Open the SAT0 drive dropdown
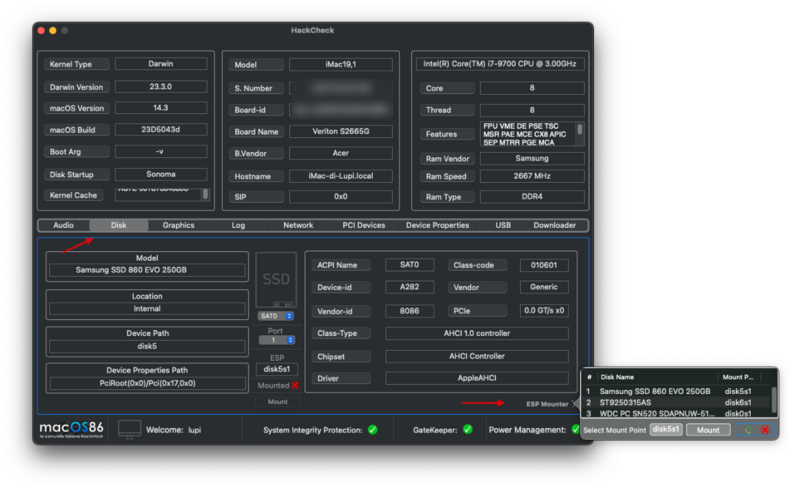800x488 pixels. (277, 316)
